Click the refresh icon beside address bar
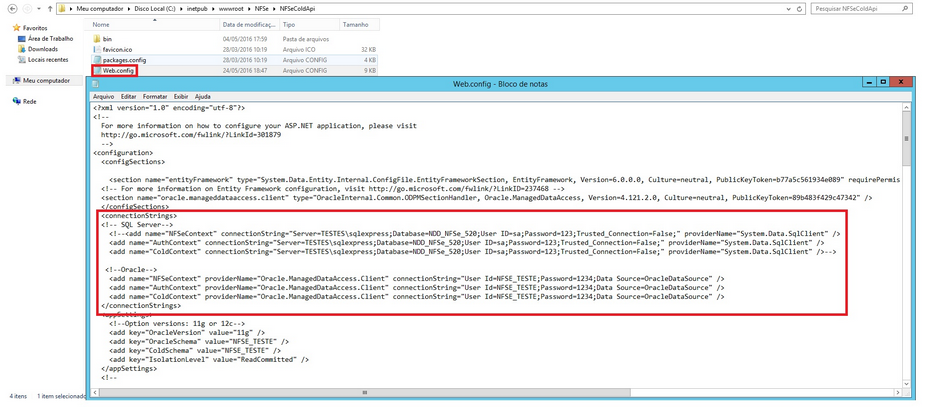The height and width of the screenshot is (407, 927). 800,9
